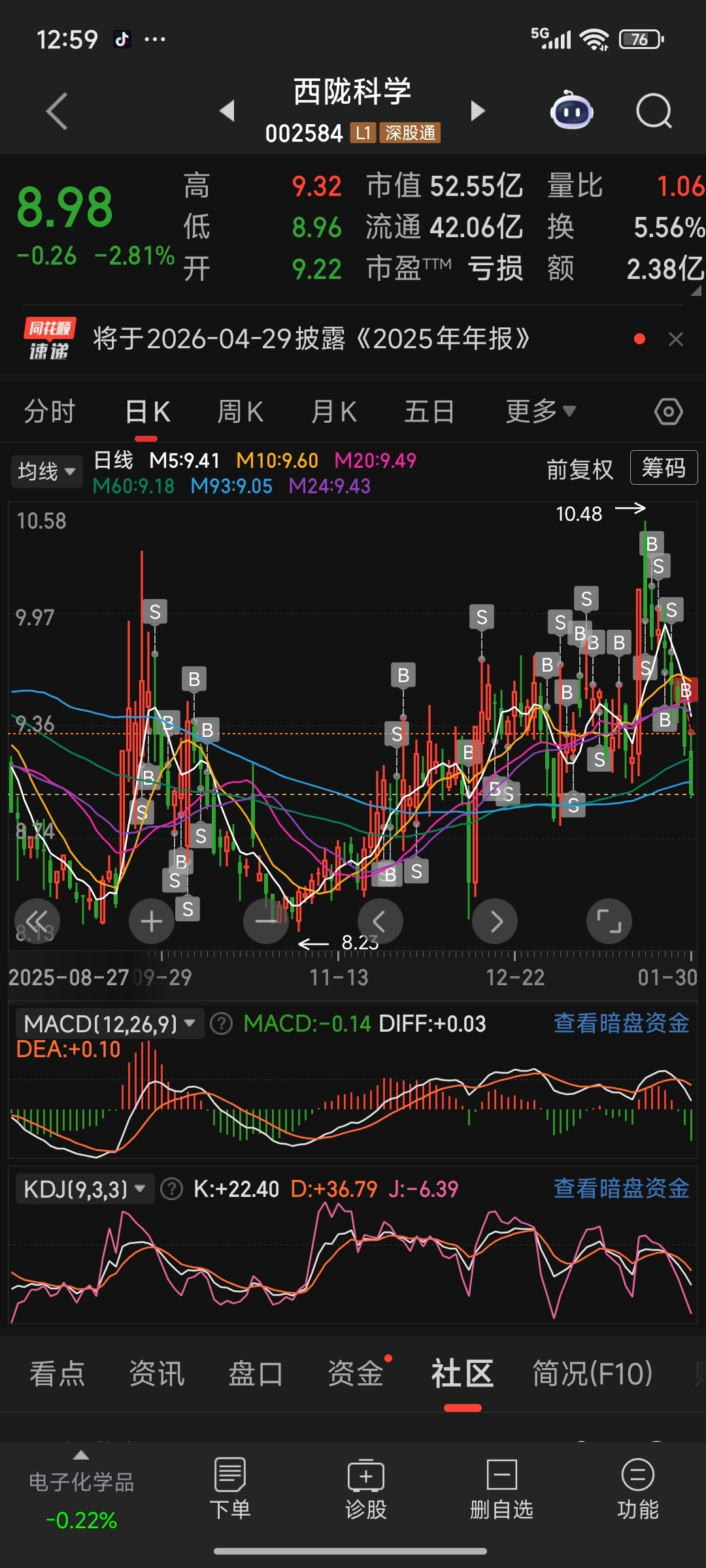Viewport: 706px width, 1568px height.
Task: Tap TikTok icon in status bar
Action: click(122, 39)
